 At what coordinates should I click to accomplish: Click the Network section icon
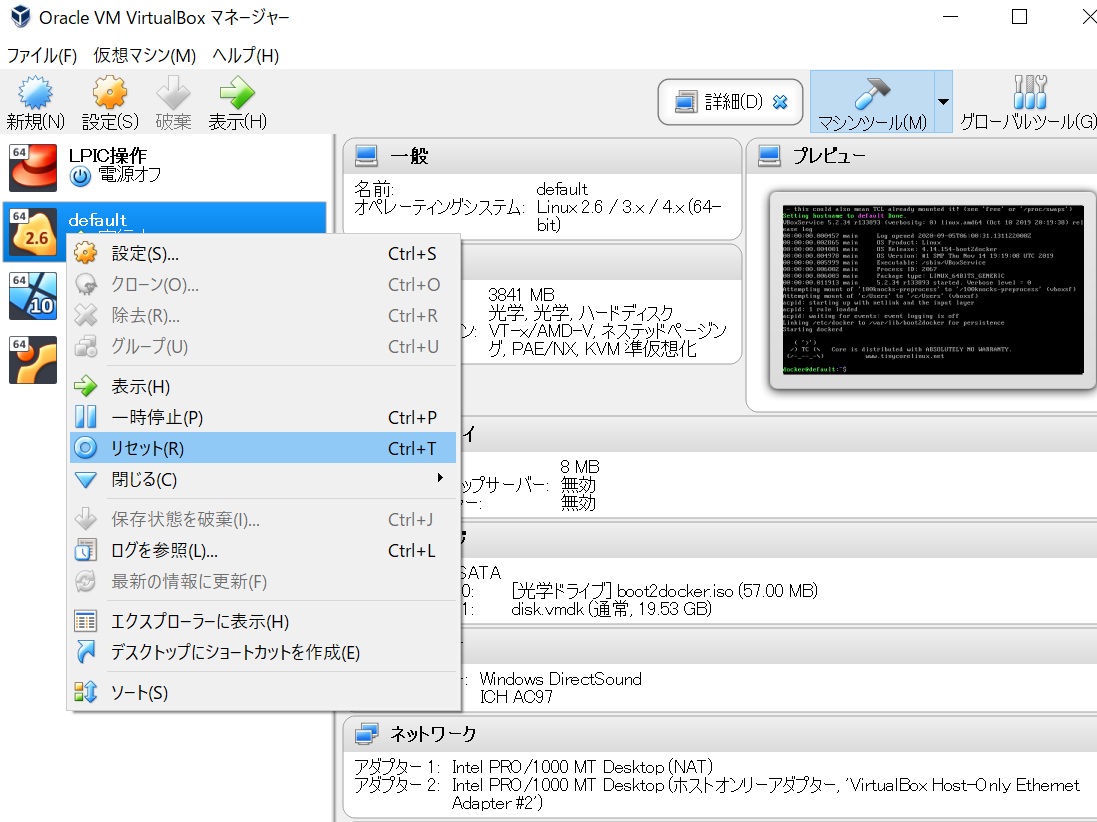366,734
